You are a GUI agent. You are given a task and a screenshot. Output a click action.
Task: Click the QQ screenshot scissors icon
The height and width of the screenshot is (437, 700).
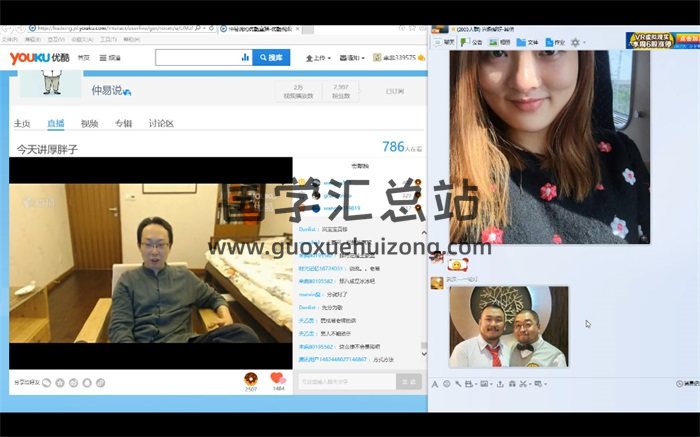click(x=525, y=384)
